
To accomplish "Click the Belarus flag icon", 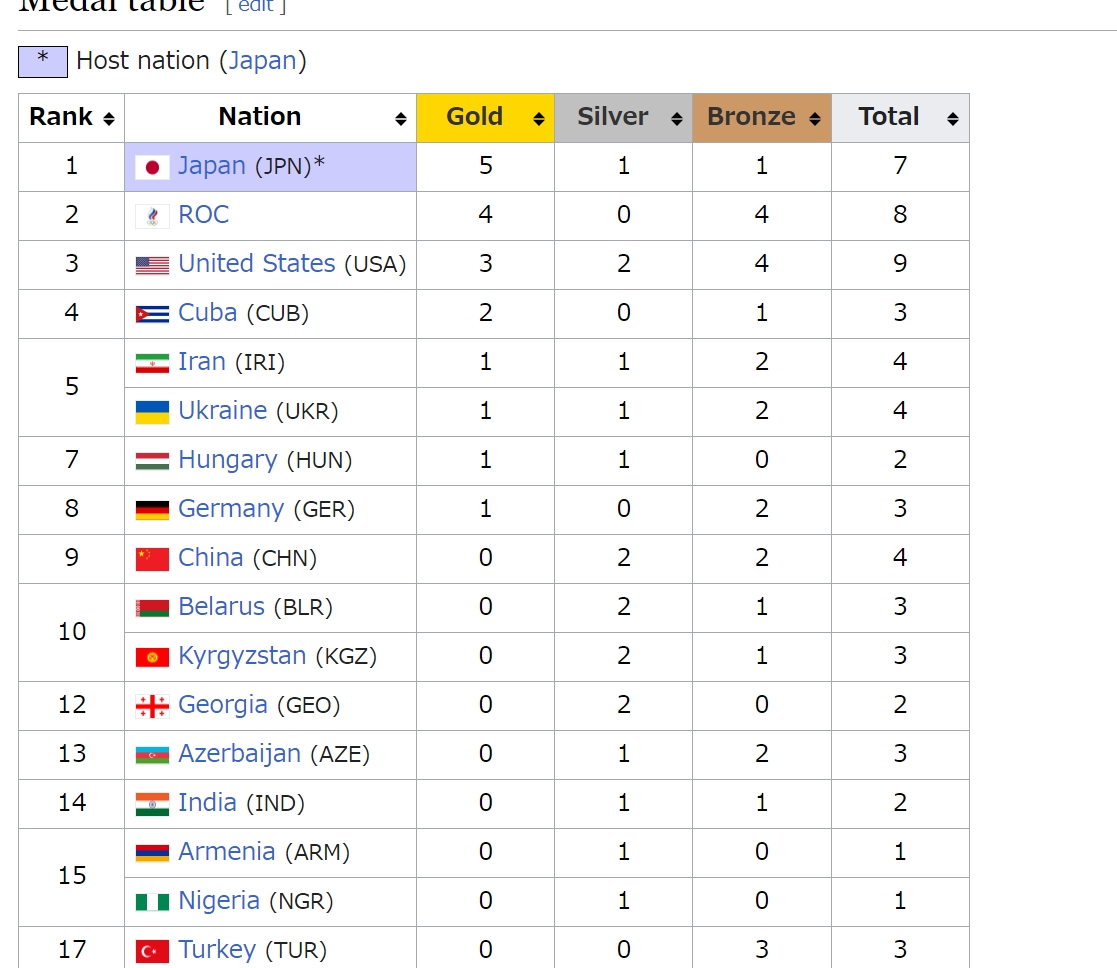I will [x=152, y=609].
